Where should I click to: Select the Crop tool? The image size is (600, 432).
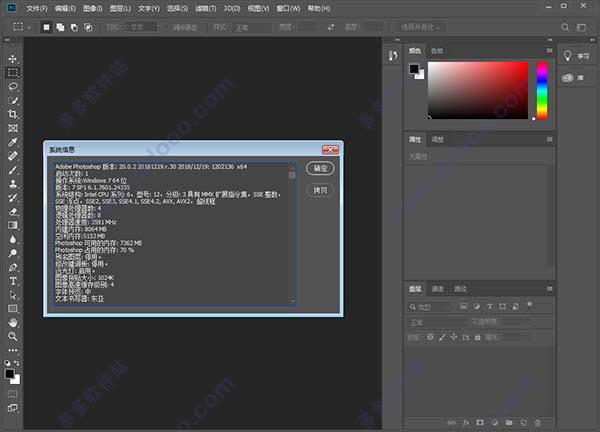[13, 114]
